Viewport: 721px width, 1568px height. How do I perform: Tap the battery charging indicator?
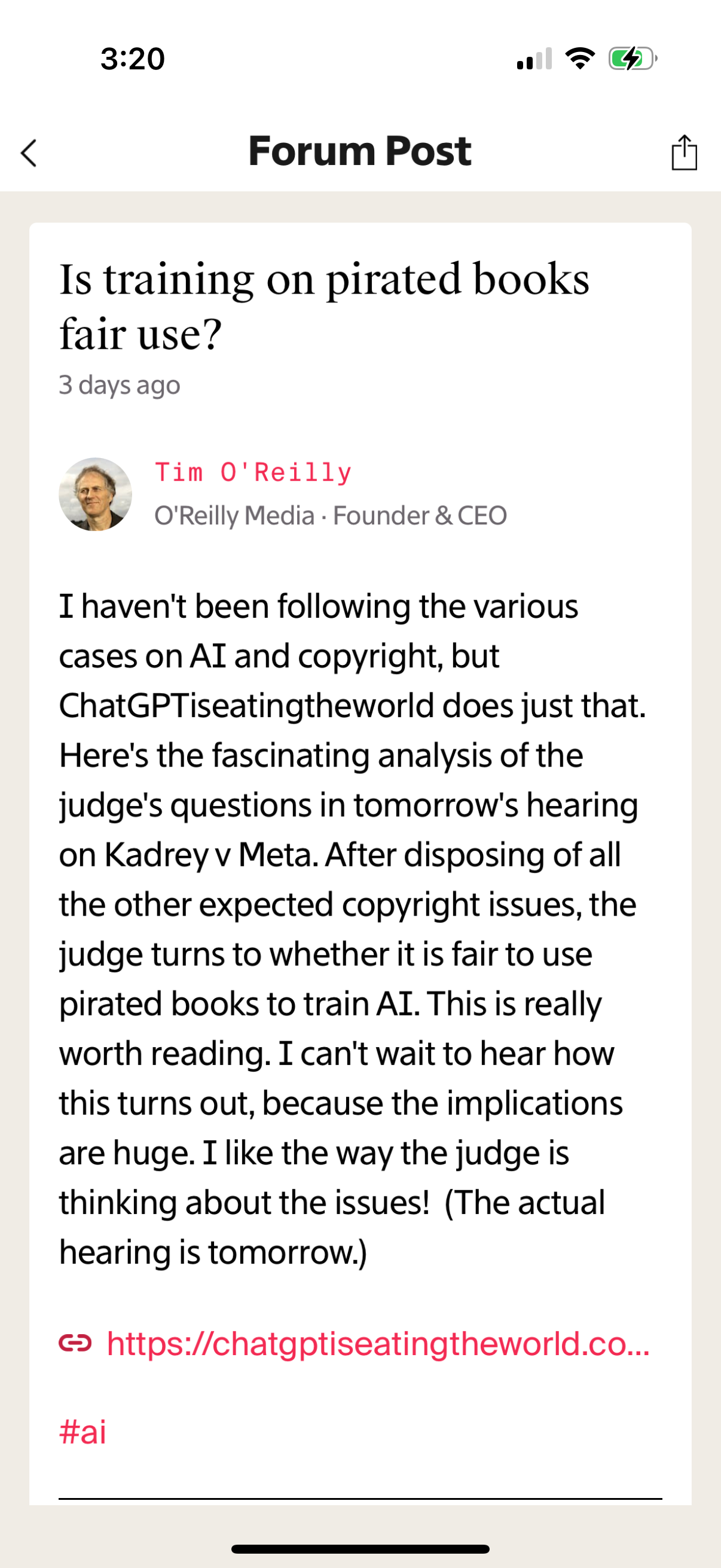(630, 58)
